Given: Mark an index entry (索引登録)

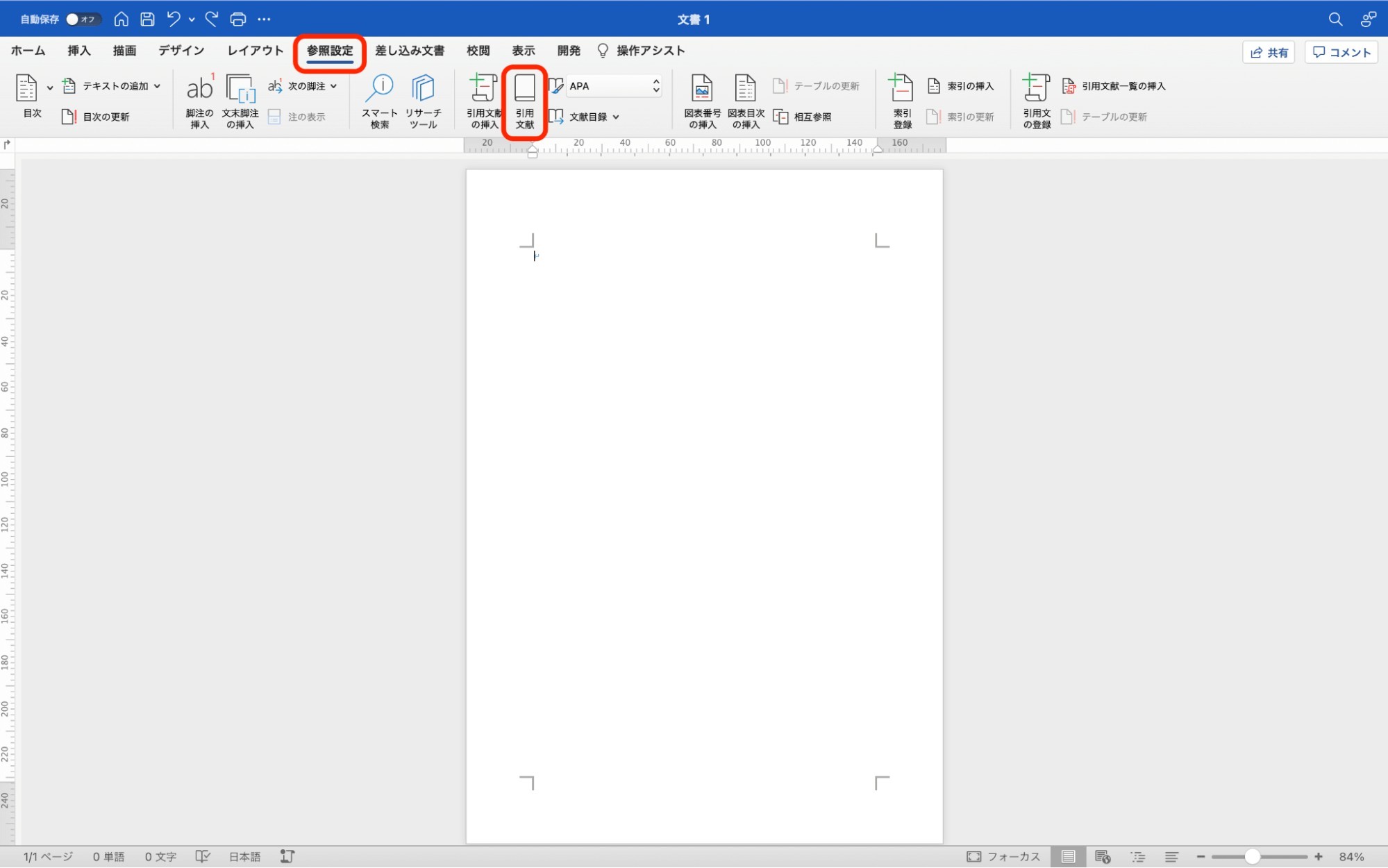Looking at the screenshot, I should [902, 101].
